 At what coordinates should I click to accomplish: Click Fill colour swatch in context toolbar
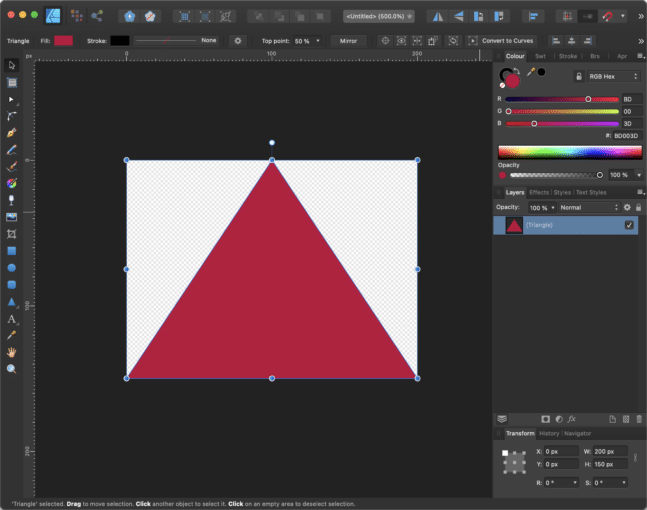pos(64,40)
